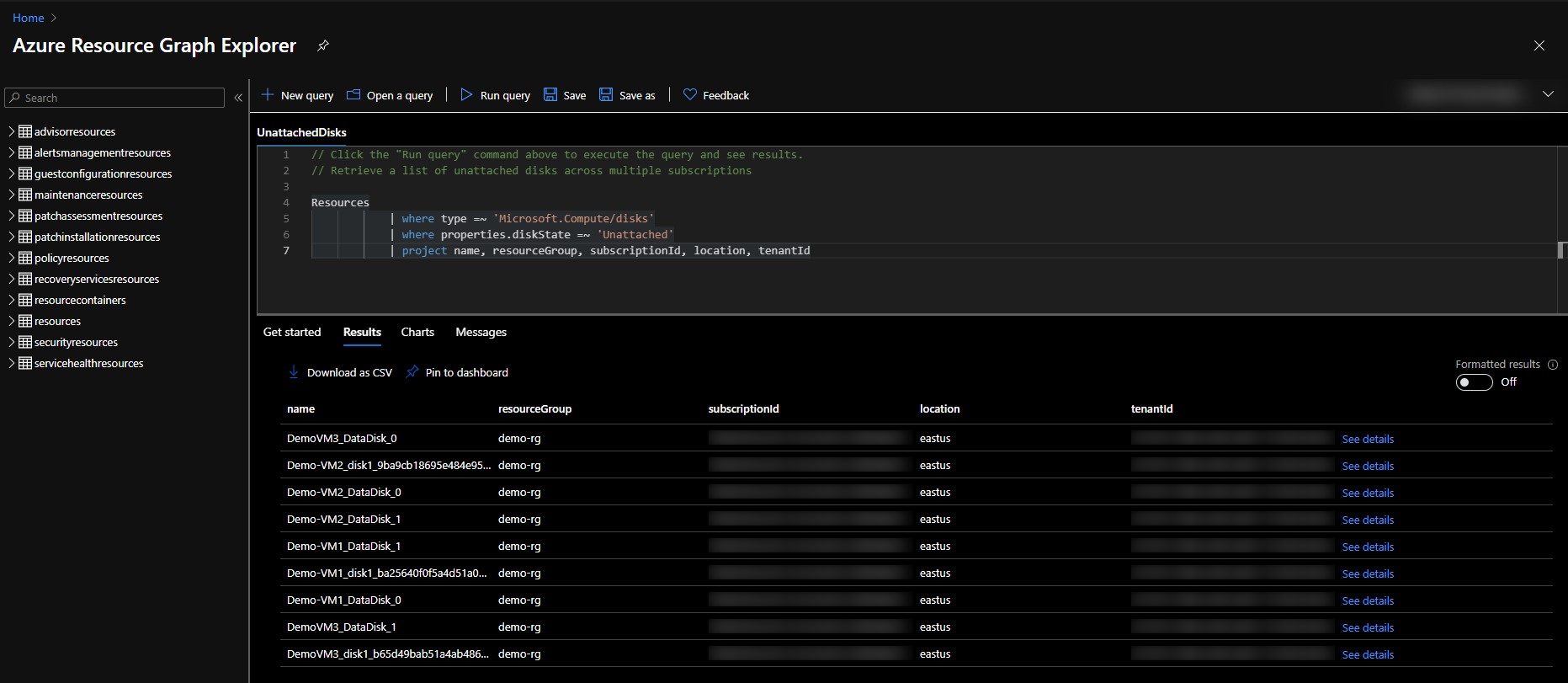This screenshot has width=1568, height=683.
Task: Expand the guestconfigurationresources tree node
Action: (12, 173)
